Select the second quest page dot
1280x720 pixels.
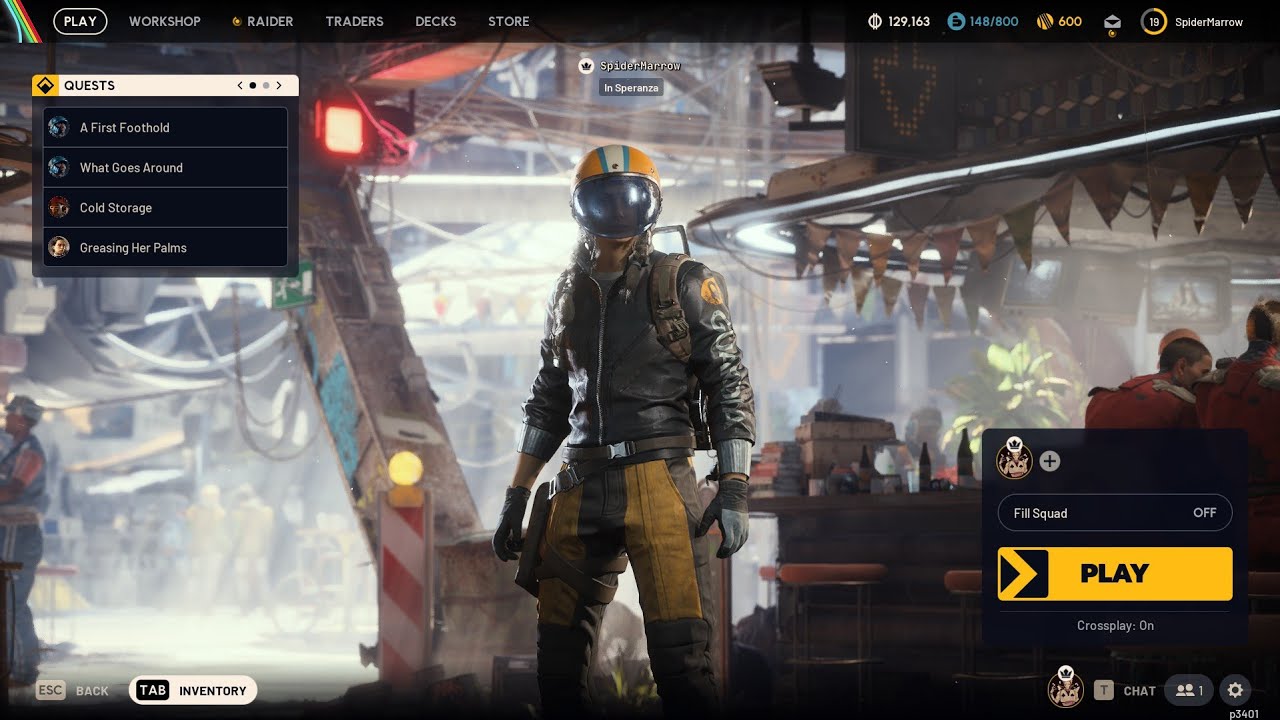266,86
